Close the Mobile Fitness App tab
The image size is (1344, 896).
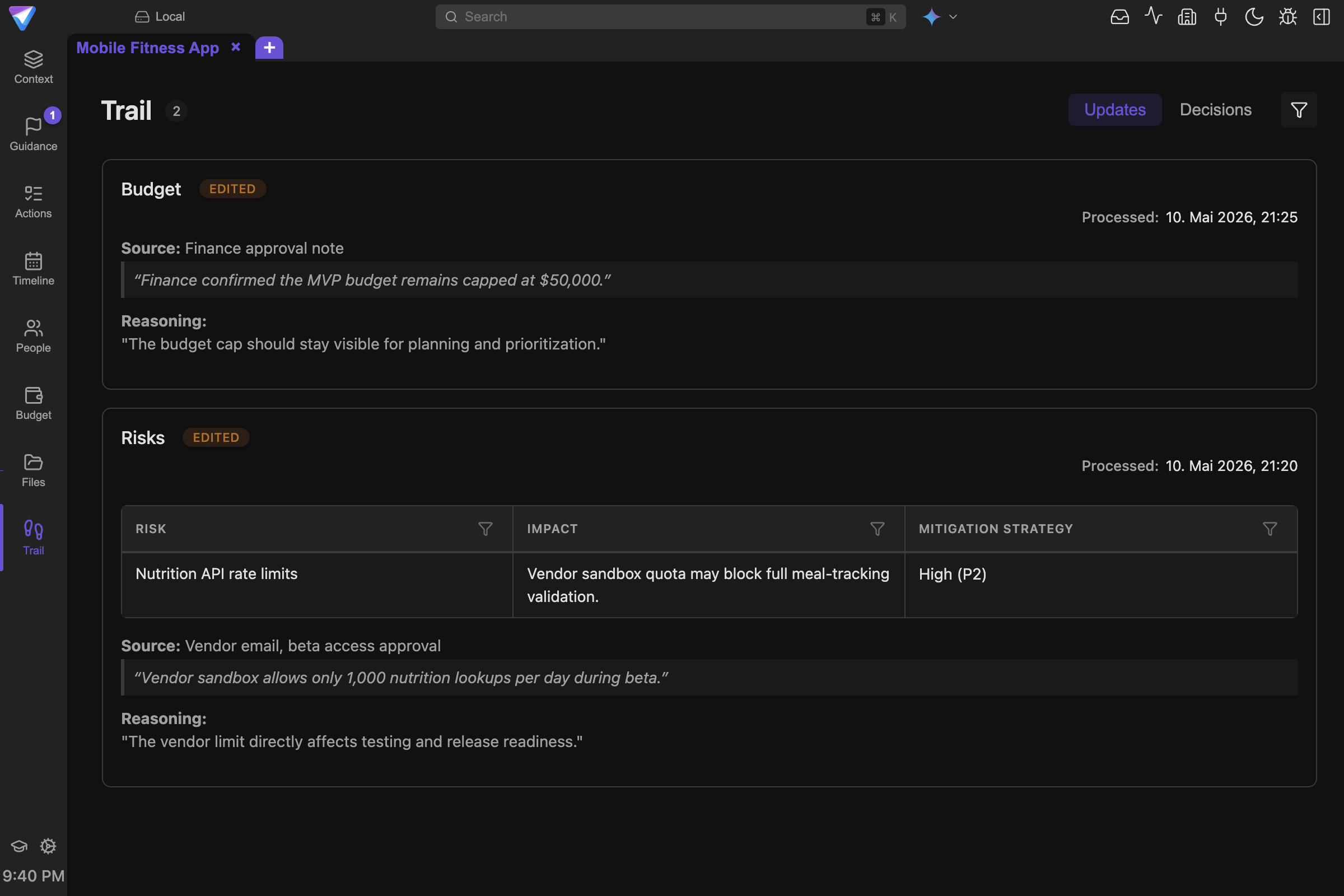pos(235,48)
